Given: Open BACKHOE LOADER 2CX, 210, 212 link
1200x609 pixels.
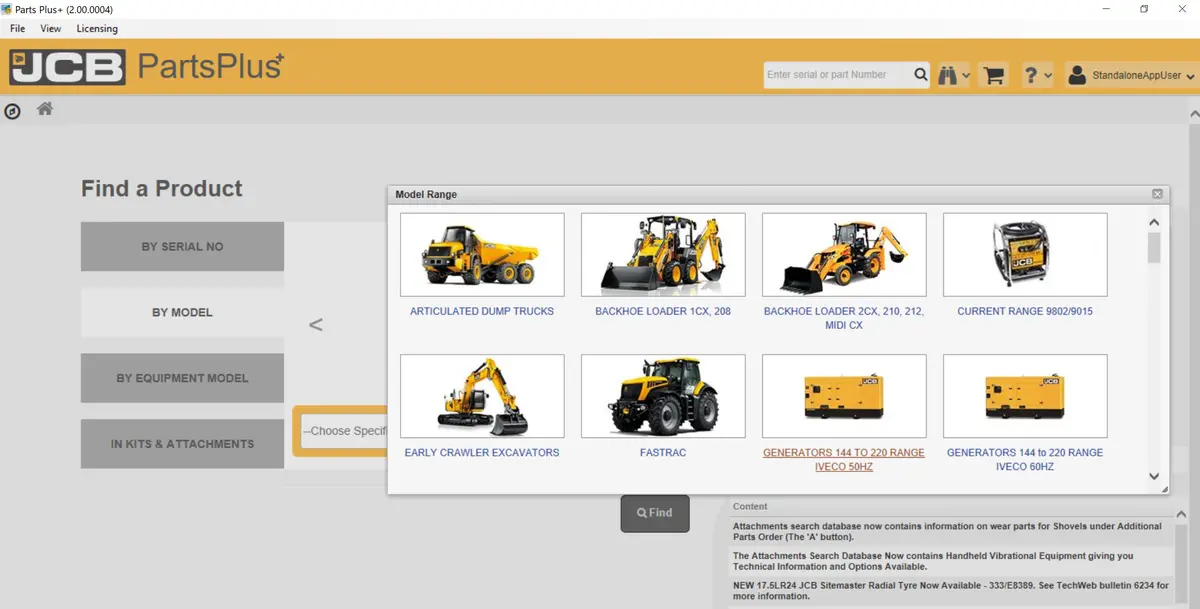Looking at the screenshot, I should coord(844,318).
